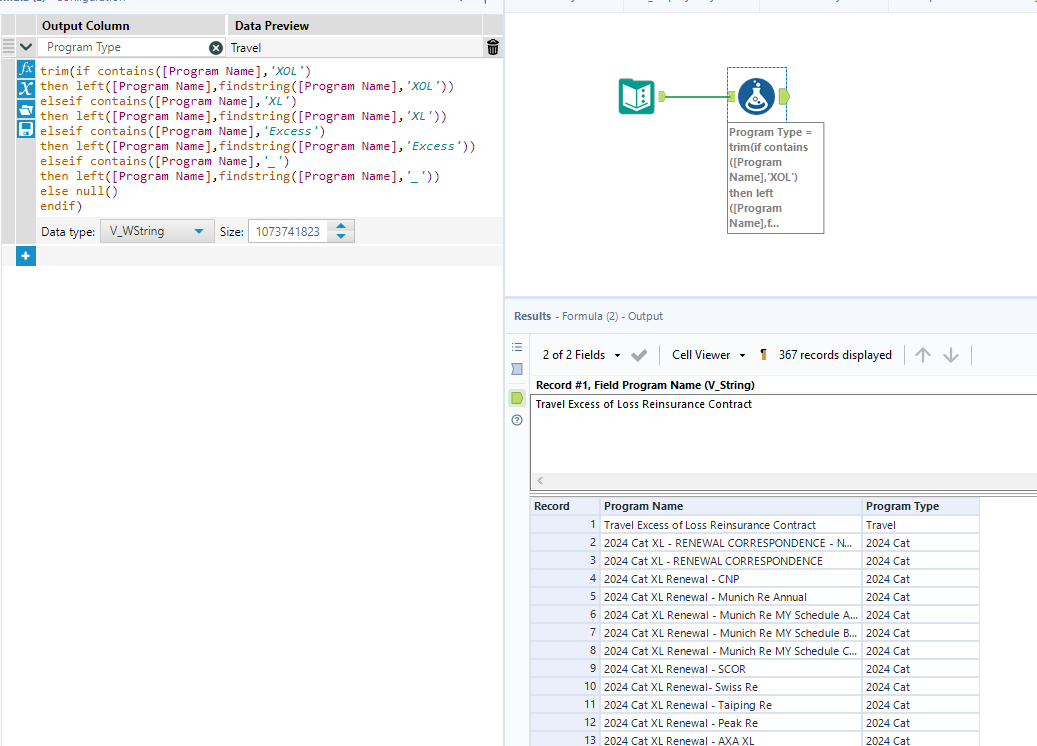Image resolution: width=1037 pixels, height=746 pixels.
Task: Select the Formula tool on the canvas
Action: (x=756, y=96)
